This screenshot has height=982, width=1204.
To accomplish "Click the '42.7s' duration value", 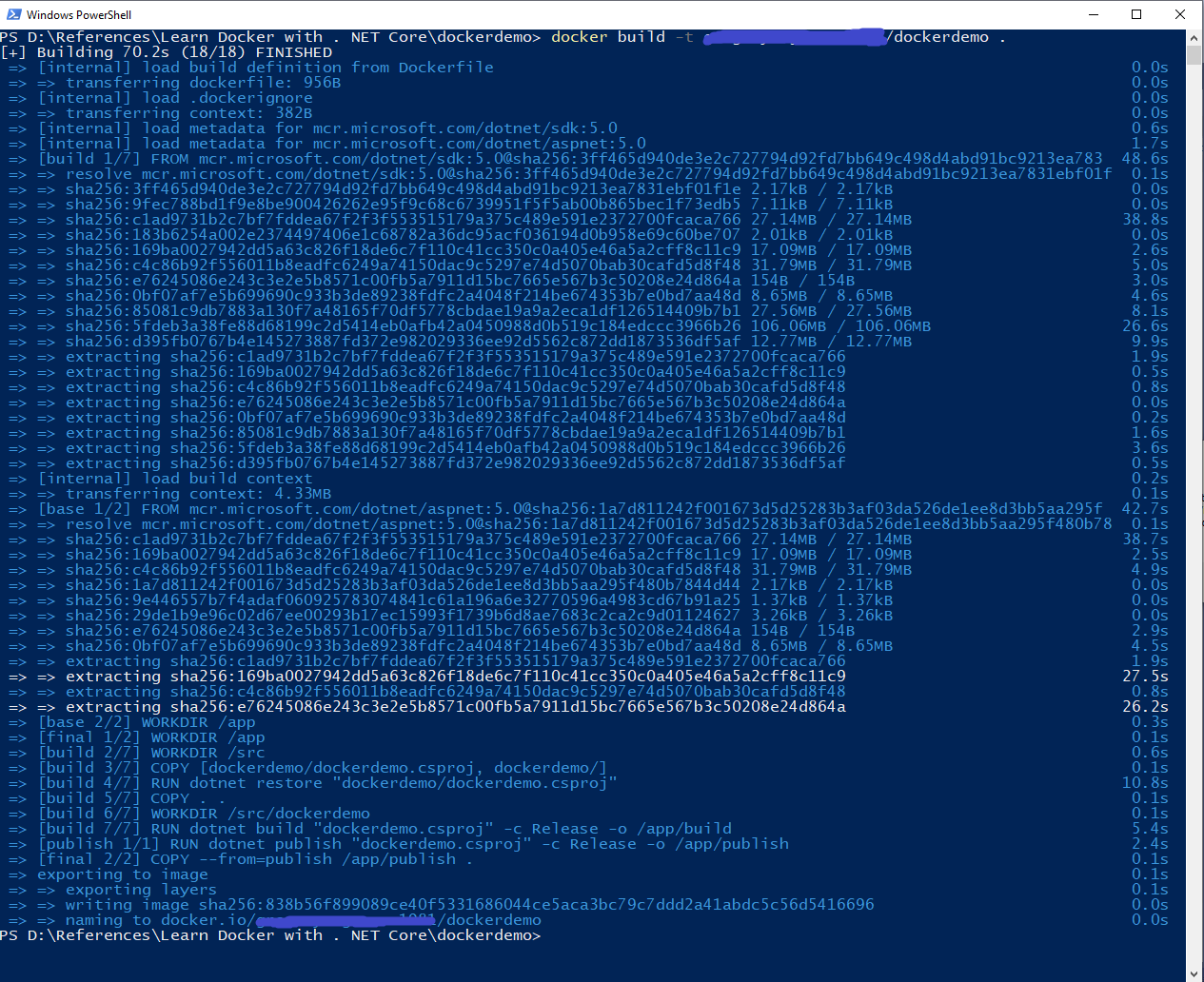I will click(1146, 509).
